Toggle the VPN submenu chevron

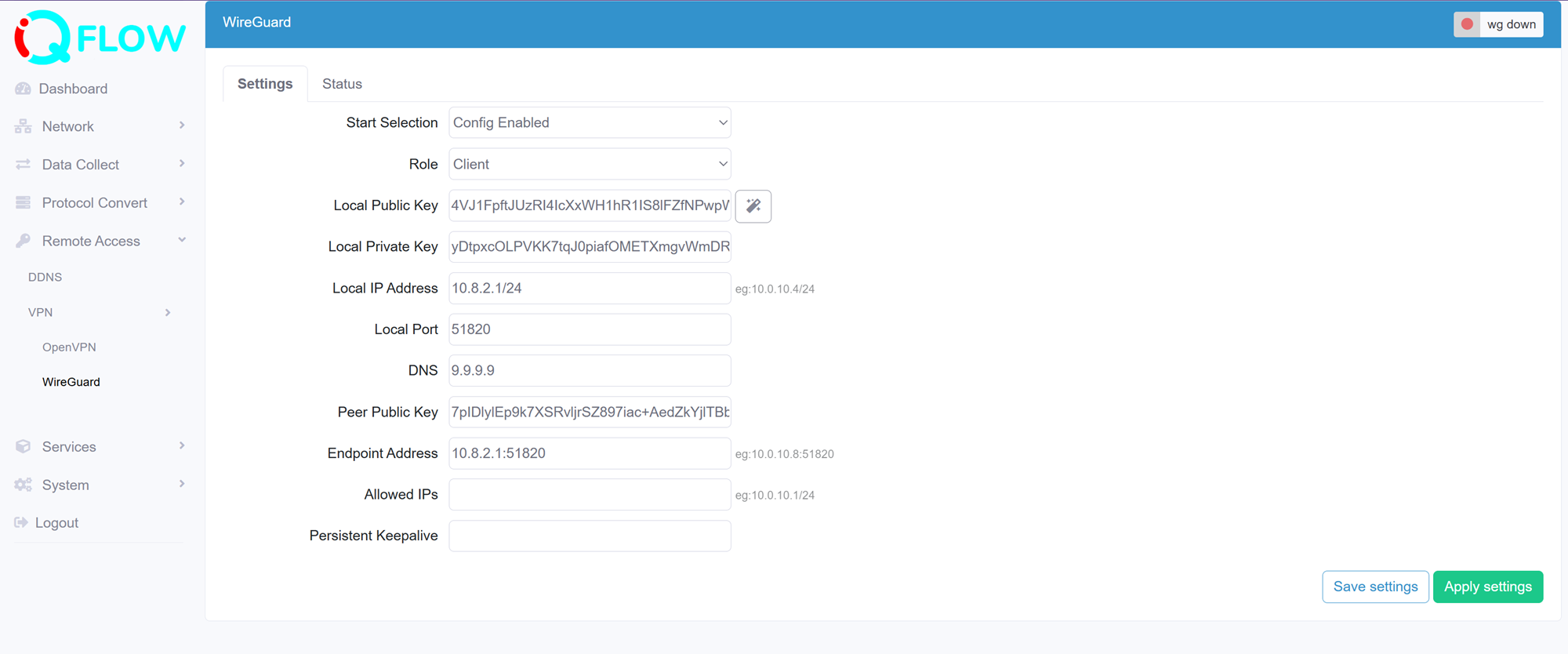168,312
